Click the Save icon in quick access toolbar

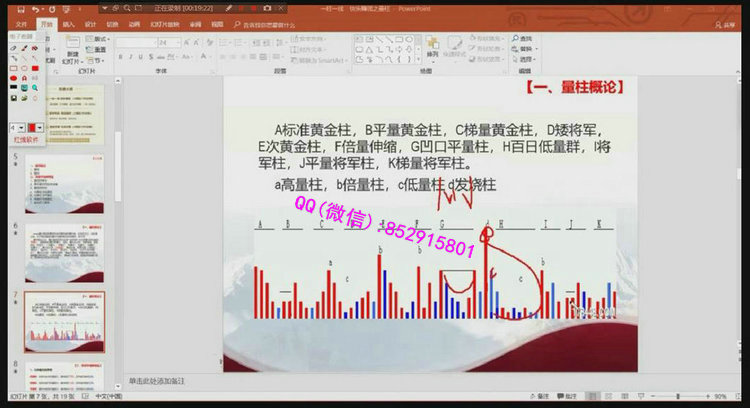point(21,9)
